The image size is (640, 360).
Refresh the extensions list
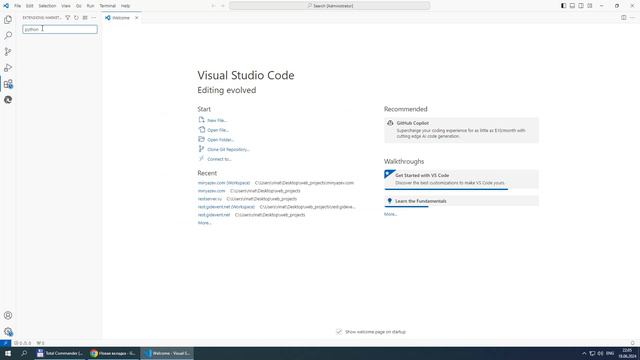pyautogui.click(x=76, y=18)
